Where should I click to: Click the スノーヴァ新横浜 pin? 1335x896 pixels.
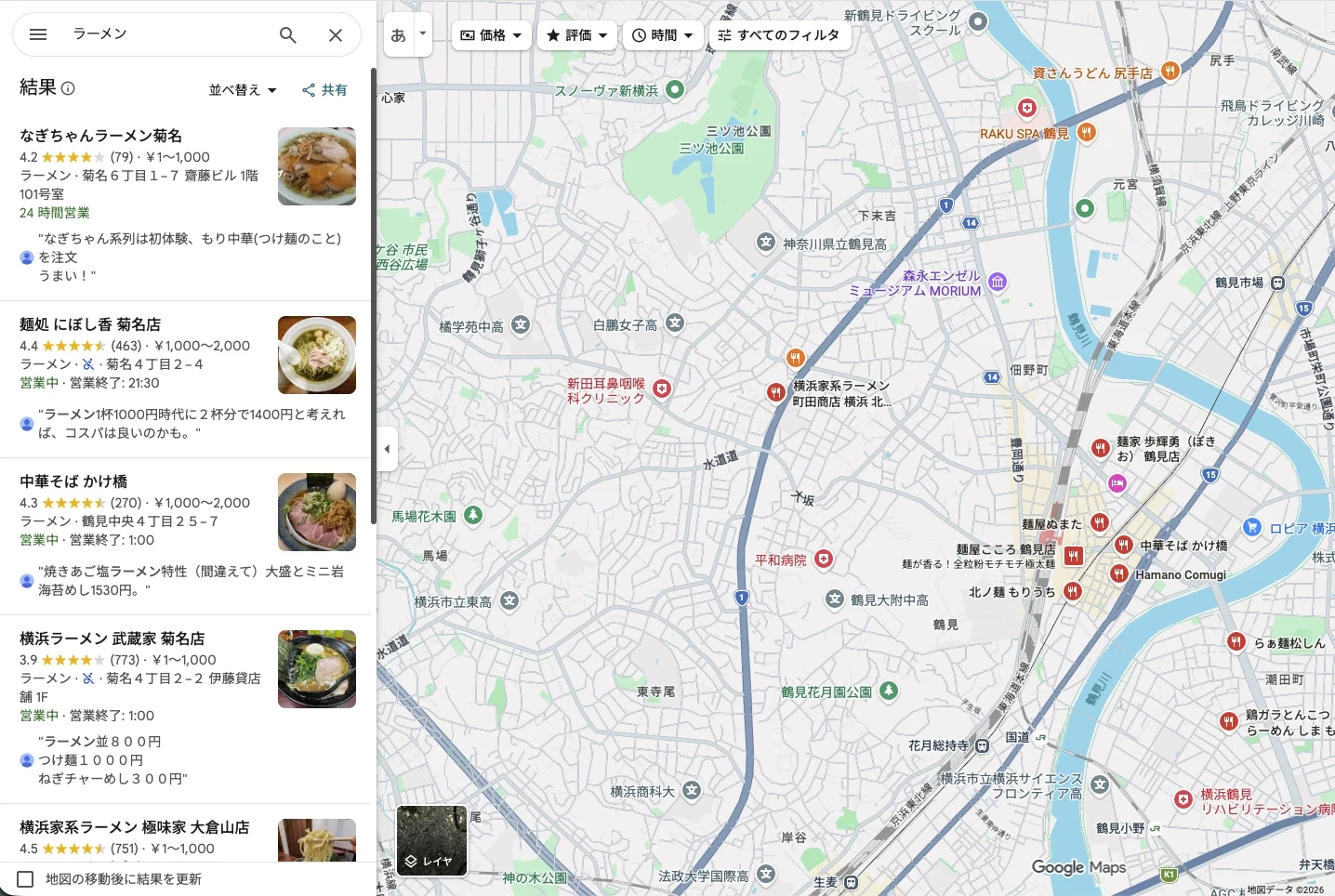coord(676,89)
